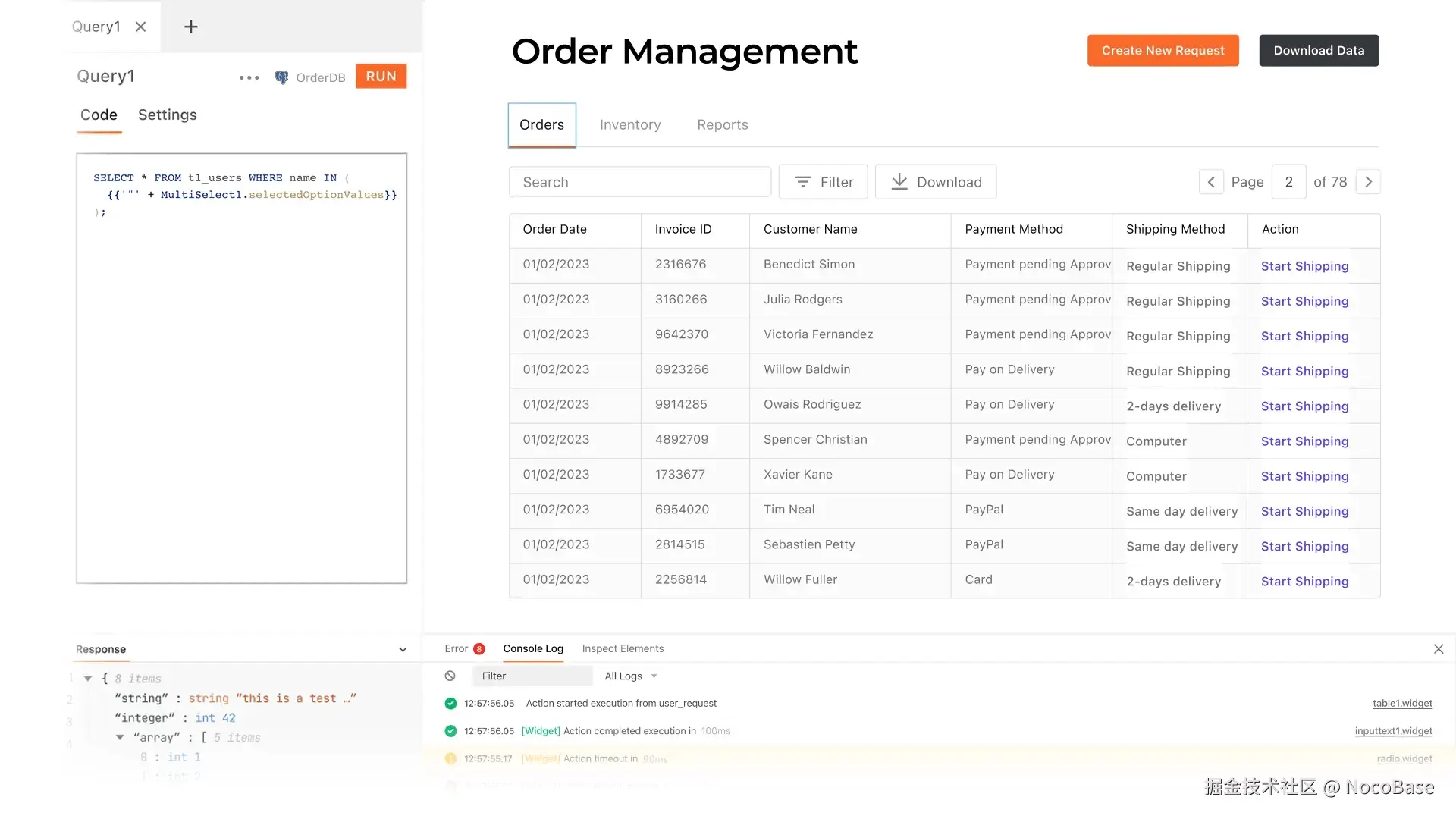Close the Query1 tab
The image size is (1456, 819).
coord(140,27)
